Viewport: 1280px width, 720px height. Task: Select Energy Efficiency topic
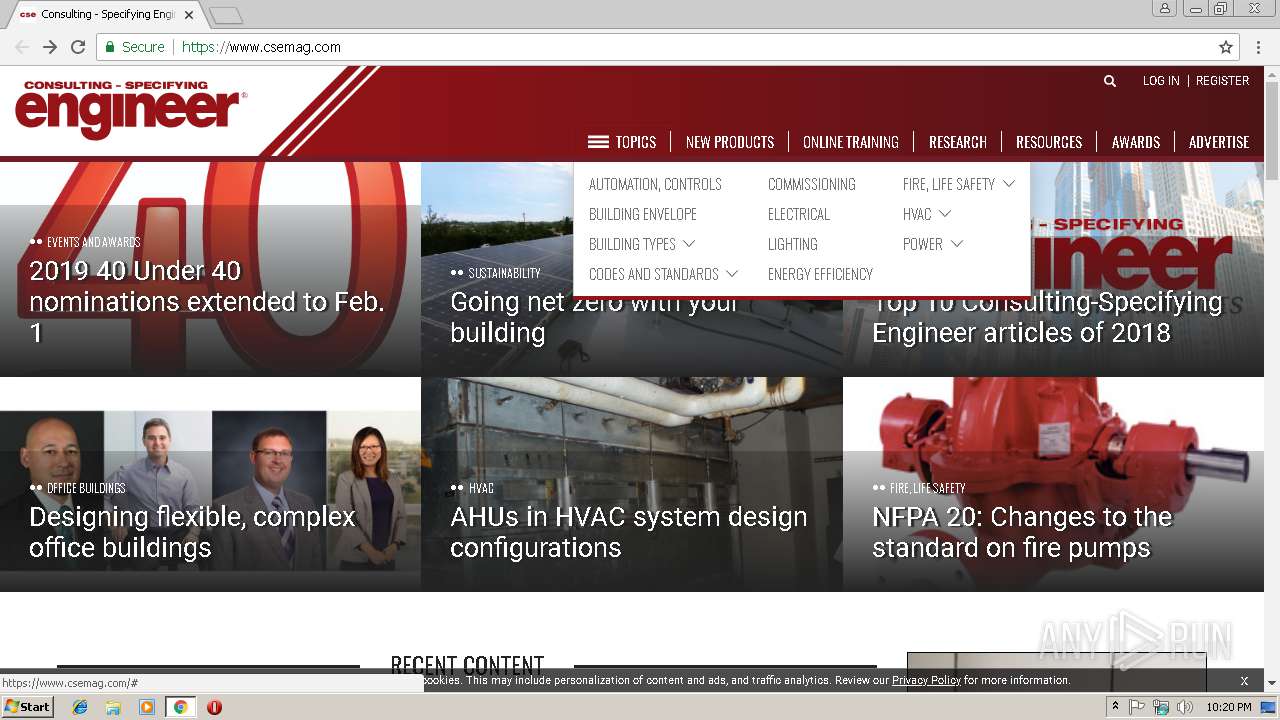click(x=820, y=274)
